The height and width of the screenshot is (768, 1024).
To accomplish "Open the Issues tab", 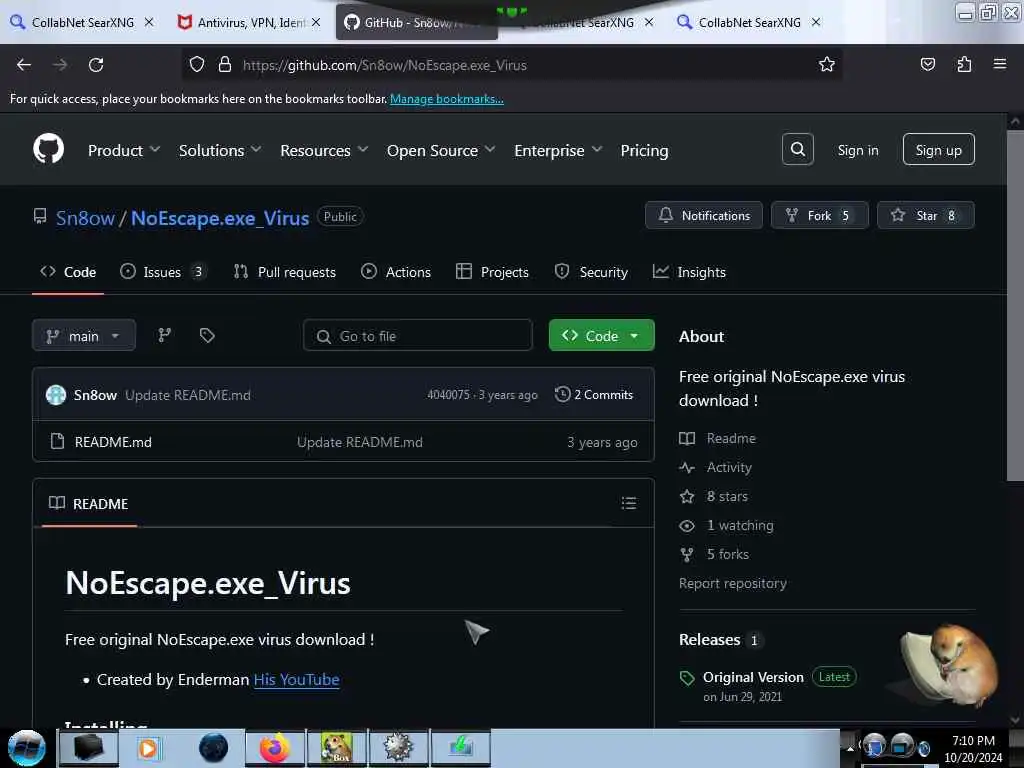I will (163, 272).
